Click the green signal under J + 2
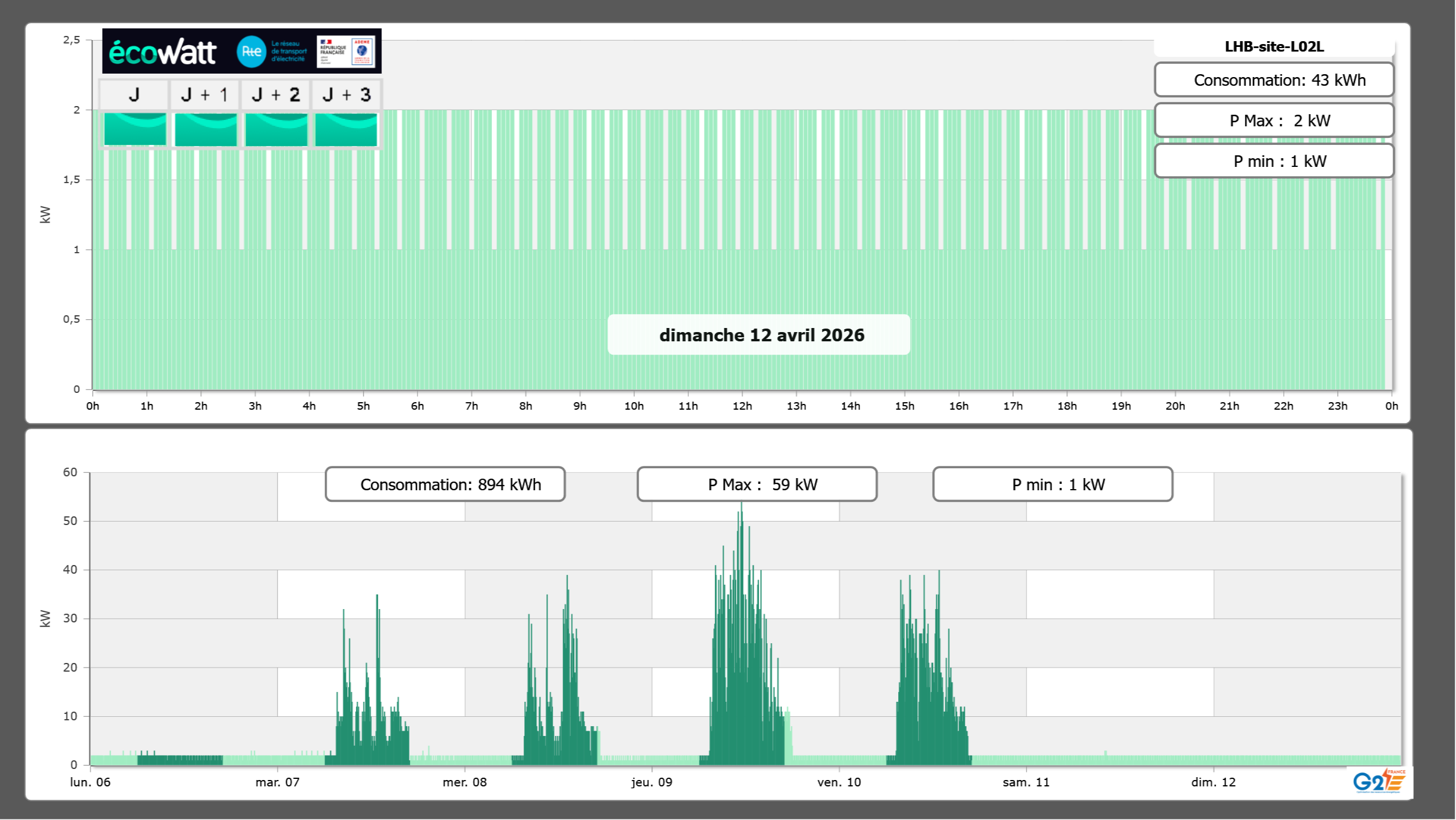The width and height of the screenshot is (1456, 820). (x=277, y=129)
